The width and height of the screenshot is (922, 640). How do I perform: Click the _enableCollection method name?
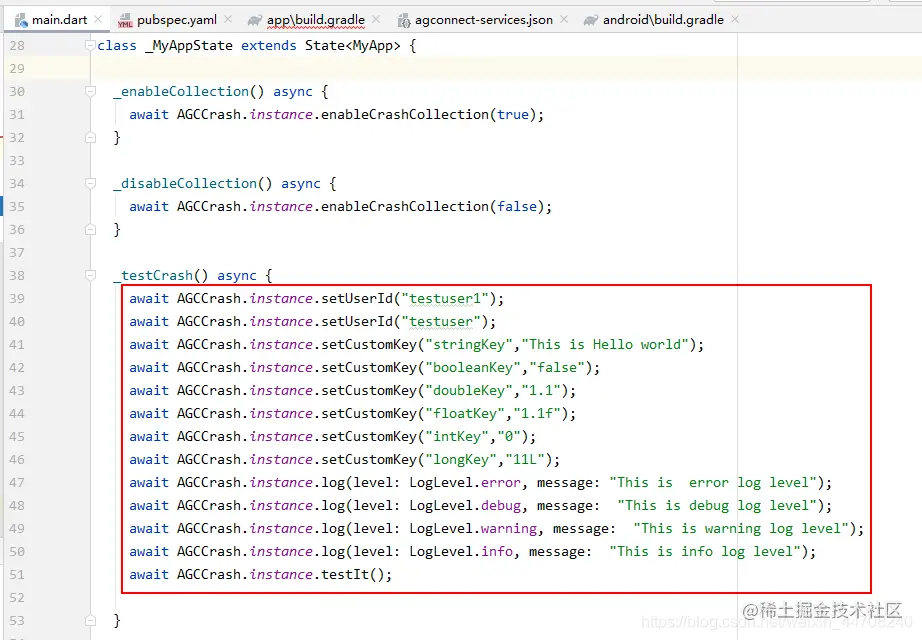[181, 92]
